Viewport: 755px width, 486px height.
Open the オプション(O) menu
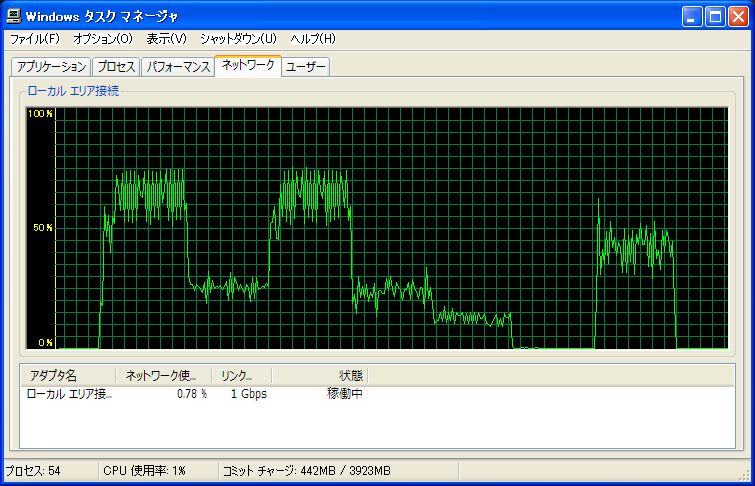coord(103,39)
